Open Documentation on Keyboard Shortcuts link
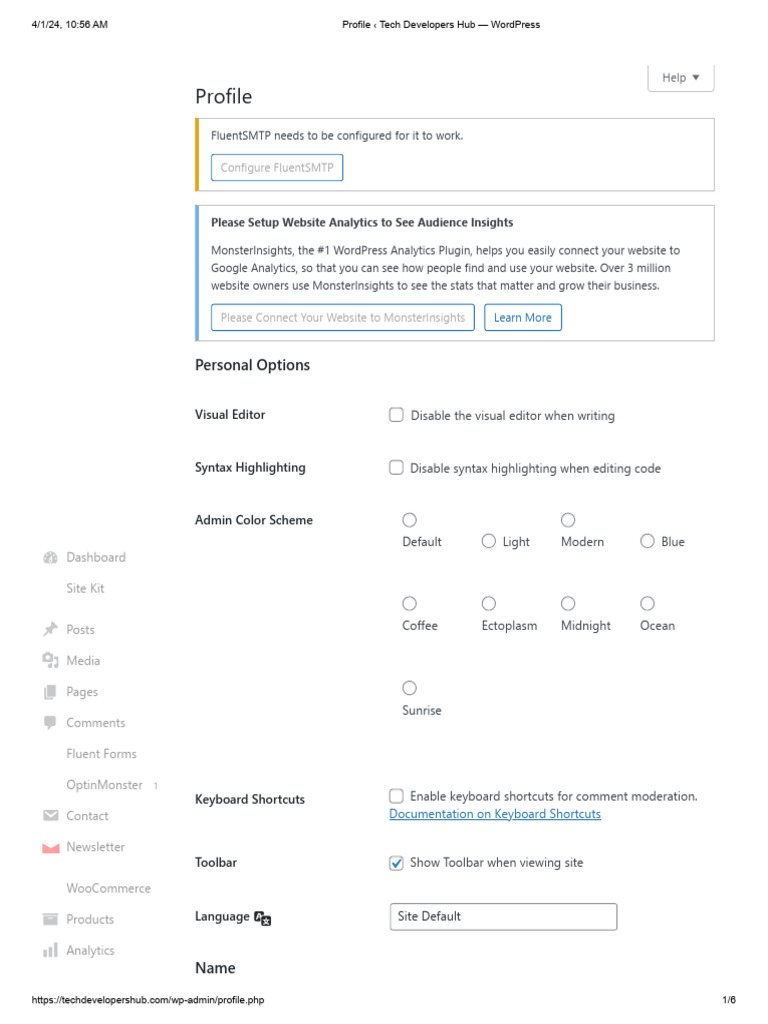768x1024 pixels. click(x=495, y=814)
